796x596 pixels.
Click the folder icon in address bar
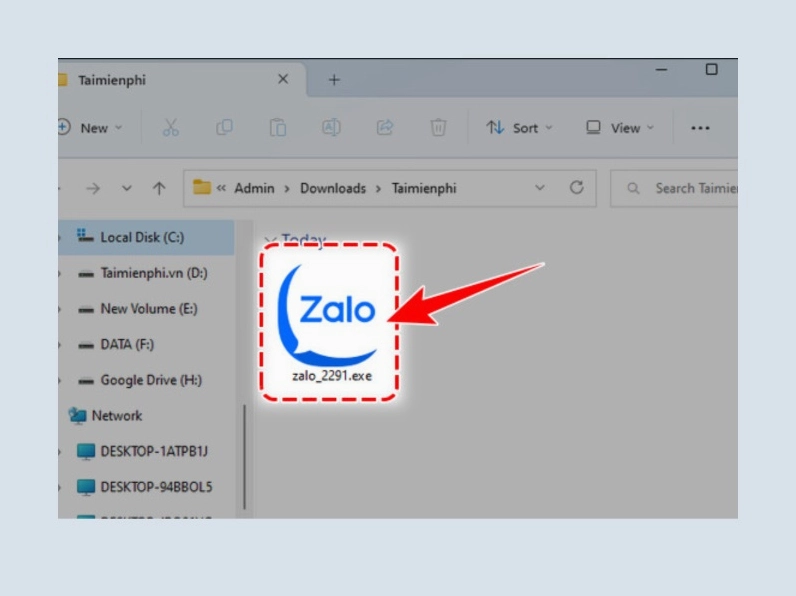pyautogui.click(x=202, y=187)
